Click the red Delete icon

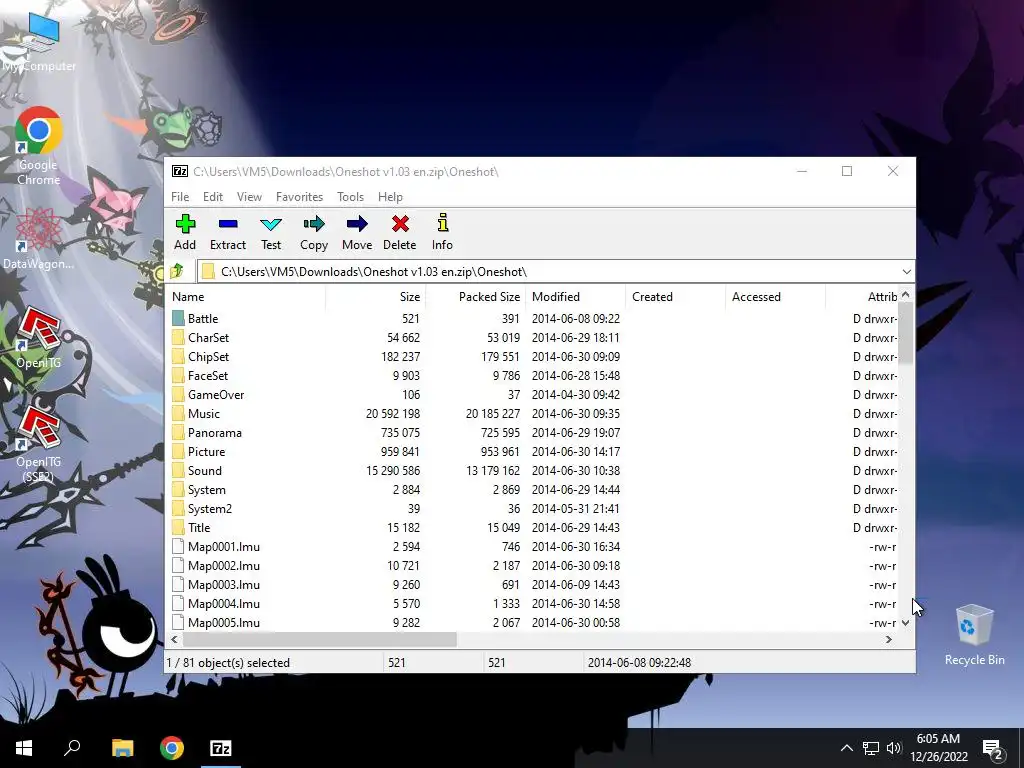tap(400, 224)
